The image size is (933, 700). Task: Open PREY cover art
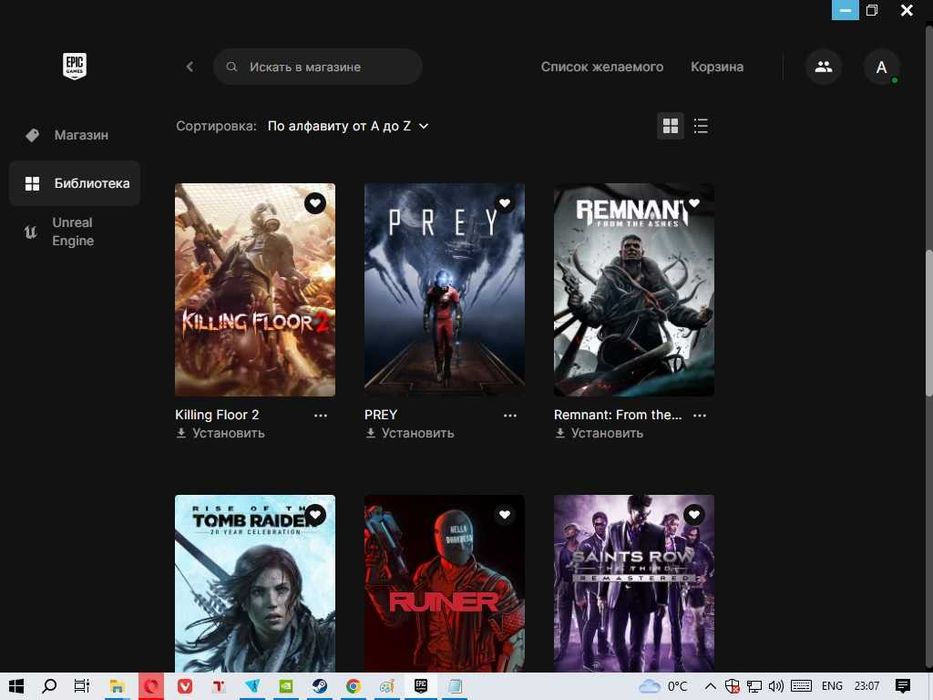[x=444, y=290]
